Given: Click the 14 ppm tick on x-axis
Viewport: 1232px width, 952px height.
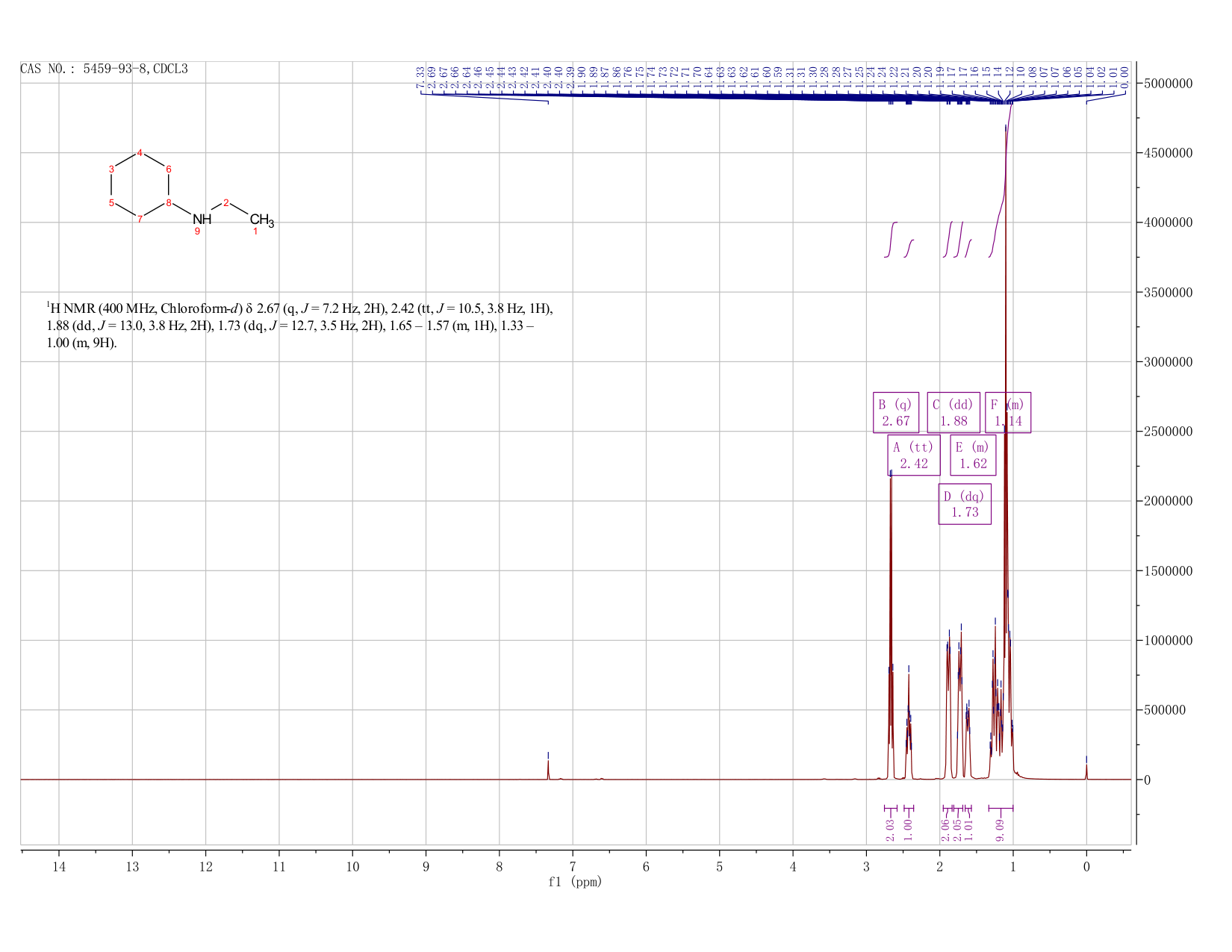Looking at the screenshot, I should point(59,866).
